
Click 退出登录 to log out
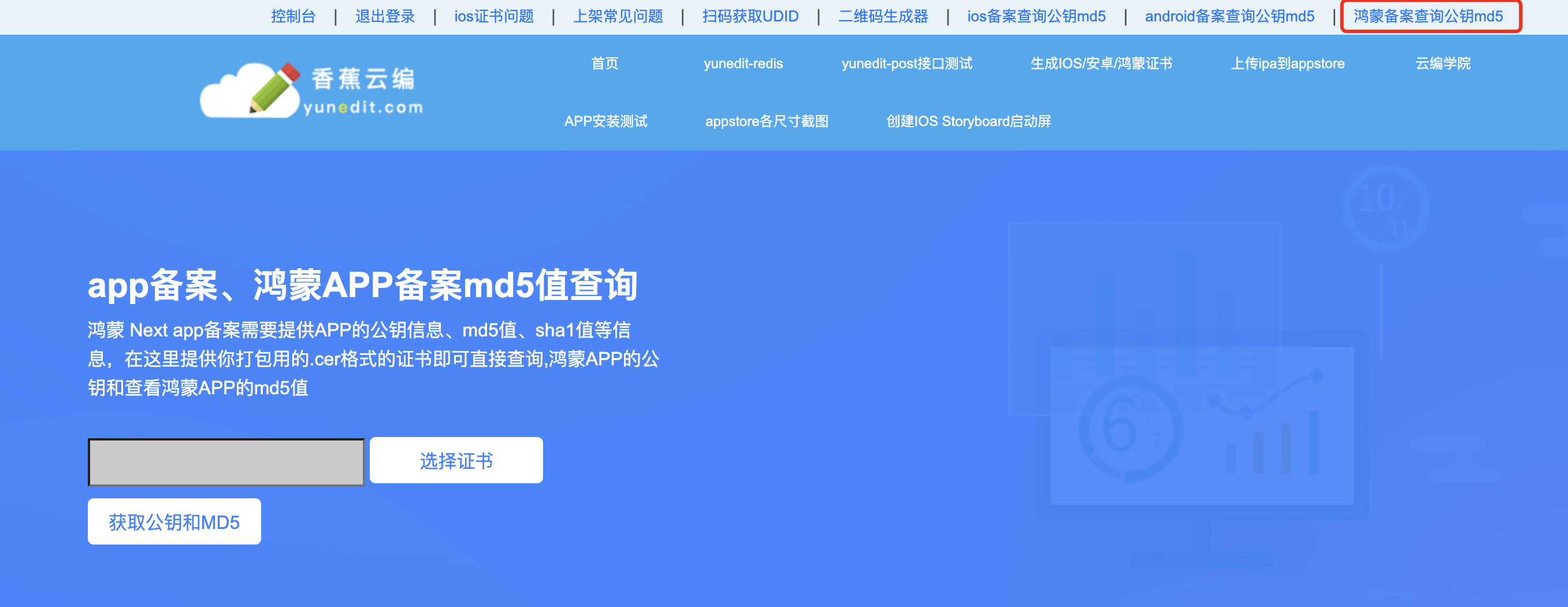[385, 16]
